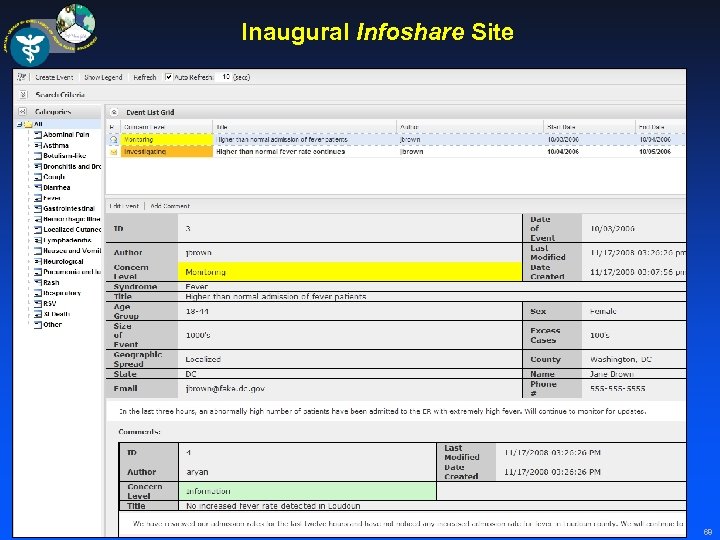Collapse the All folder tree node
This screenshot has height=540, width=720.
point(19,124)
